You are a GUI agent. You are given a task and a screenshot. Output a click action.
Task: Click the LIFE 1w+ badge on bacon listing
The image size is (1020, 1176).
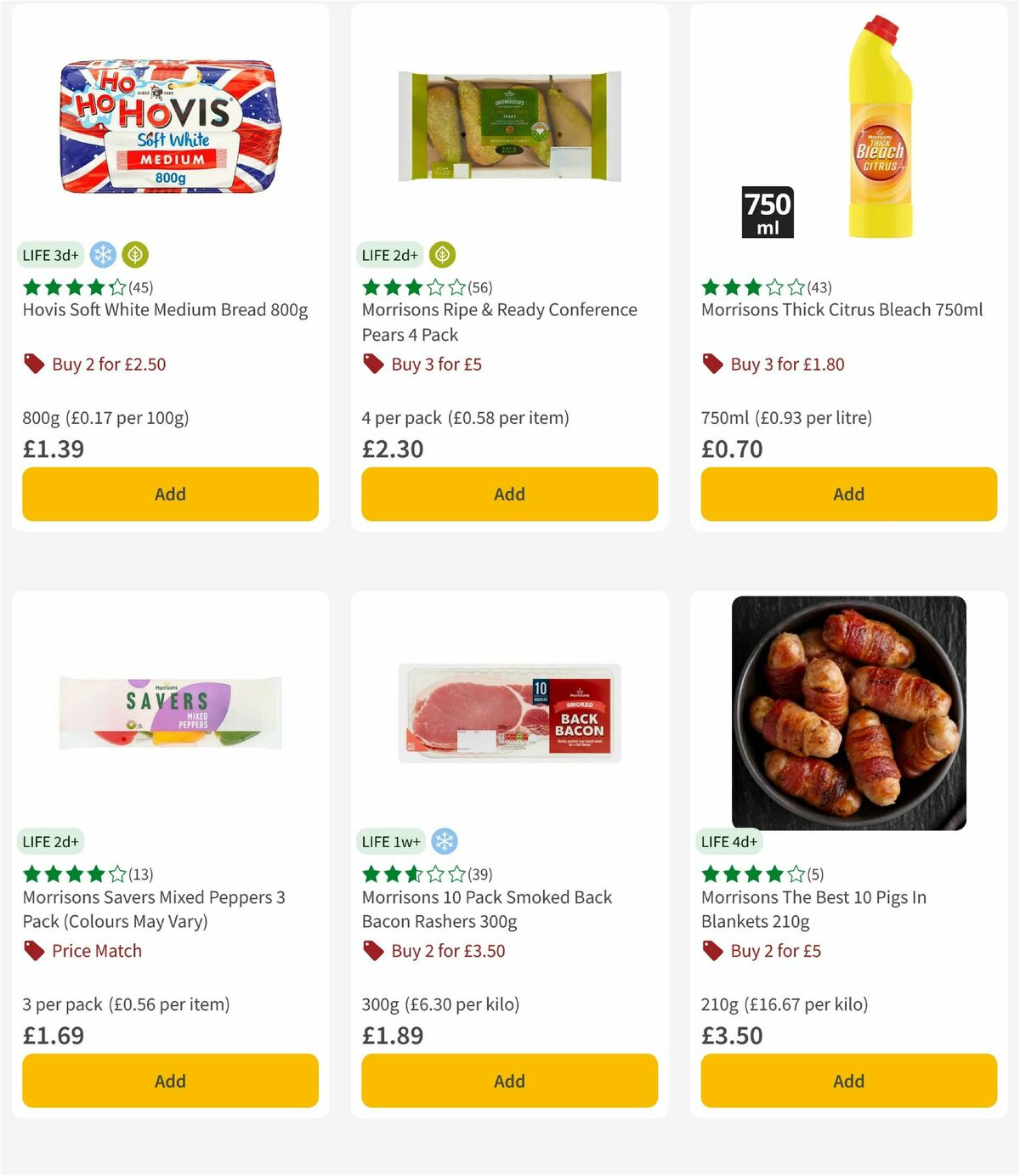click(x=390, y=840)
